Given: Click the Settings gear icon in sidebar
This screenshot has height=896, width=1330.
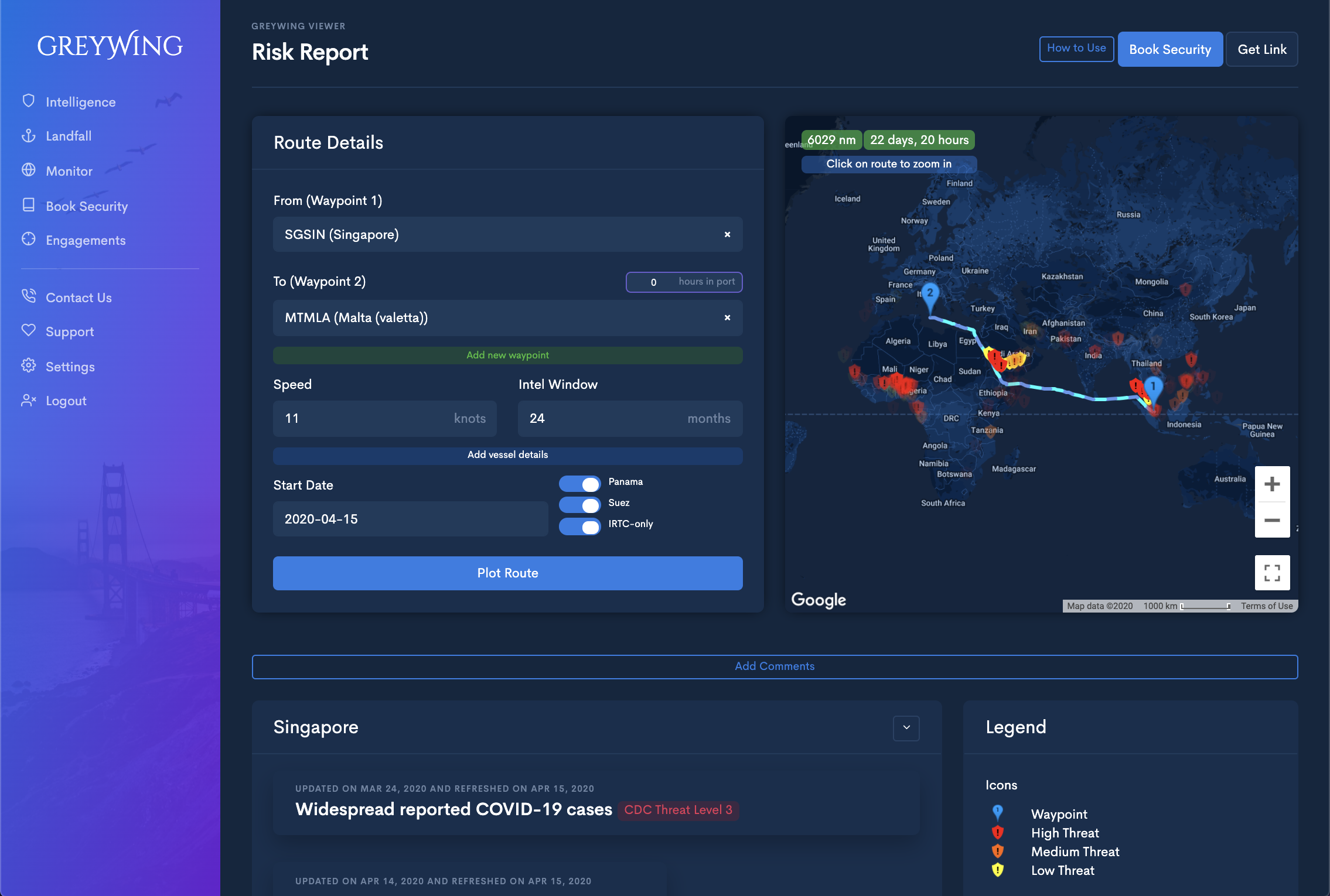Looking at the screenshot, I should click(28, 366).
